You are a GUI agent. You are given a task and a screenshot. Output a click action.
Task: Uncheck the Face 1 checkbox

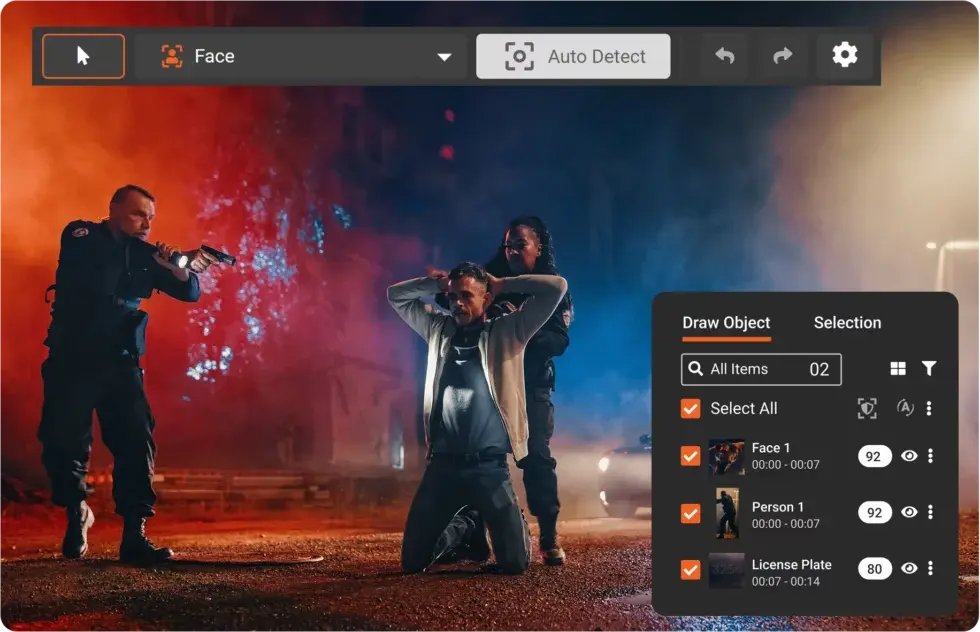pos(690,456)
